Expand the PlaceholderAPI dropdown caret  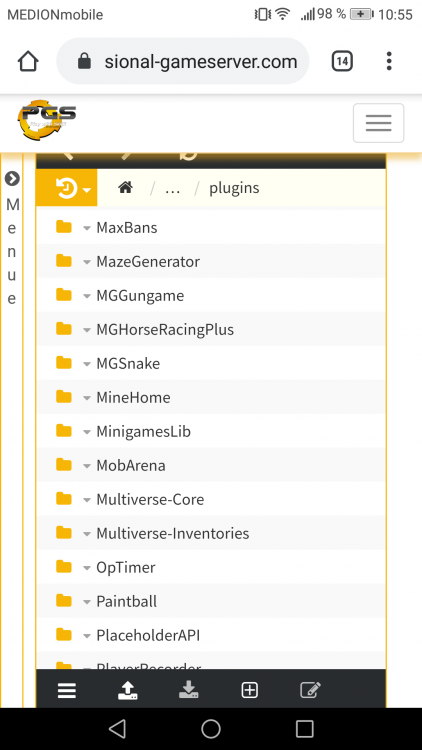pyautogui.click(x=87, y=636)
